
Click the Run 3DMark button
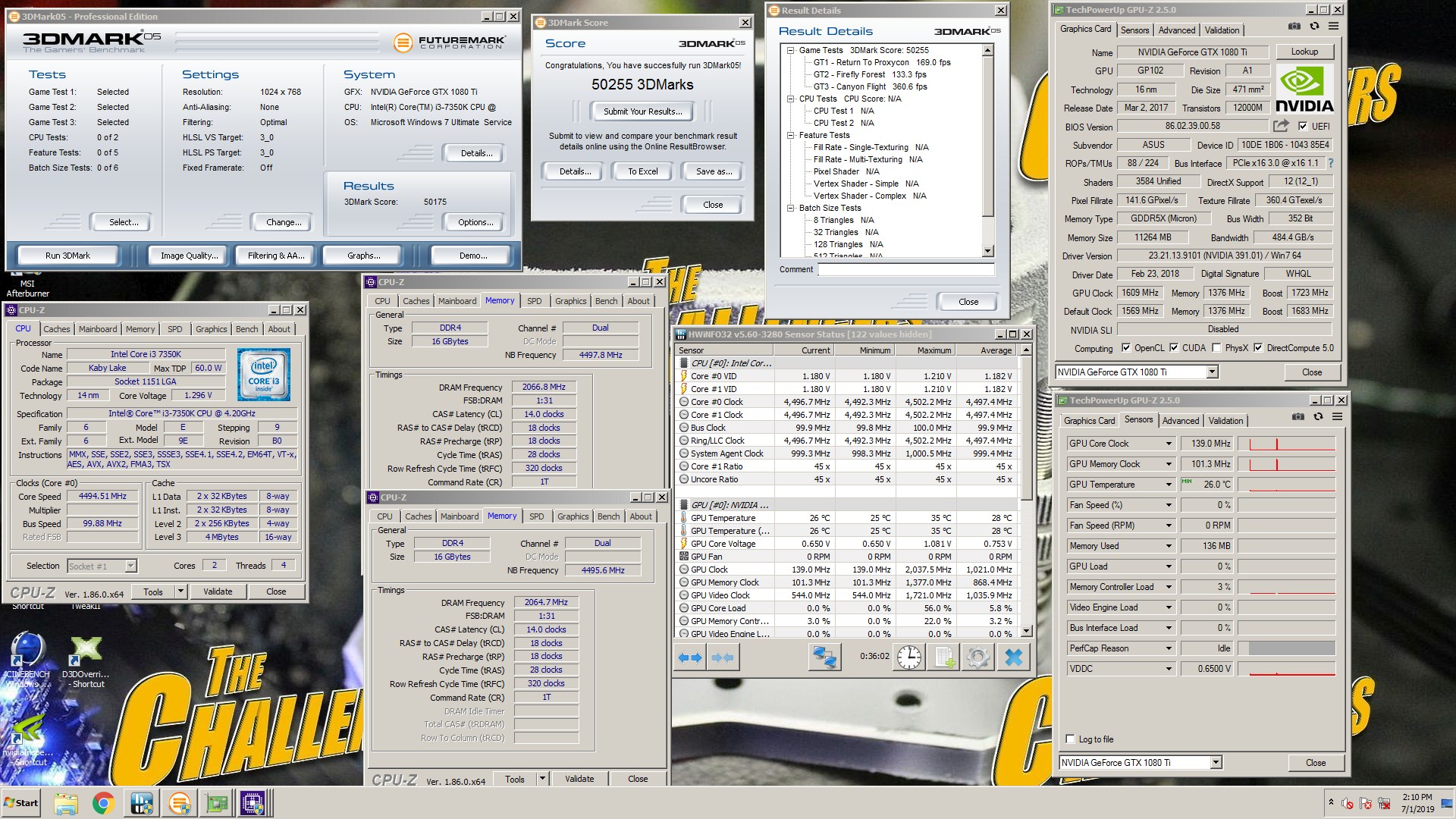(x=67, y=256)
